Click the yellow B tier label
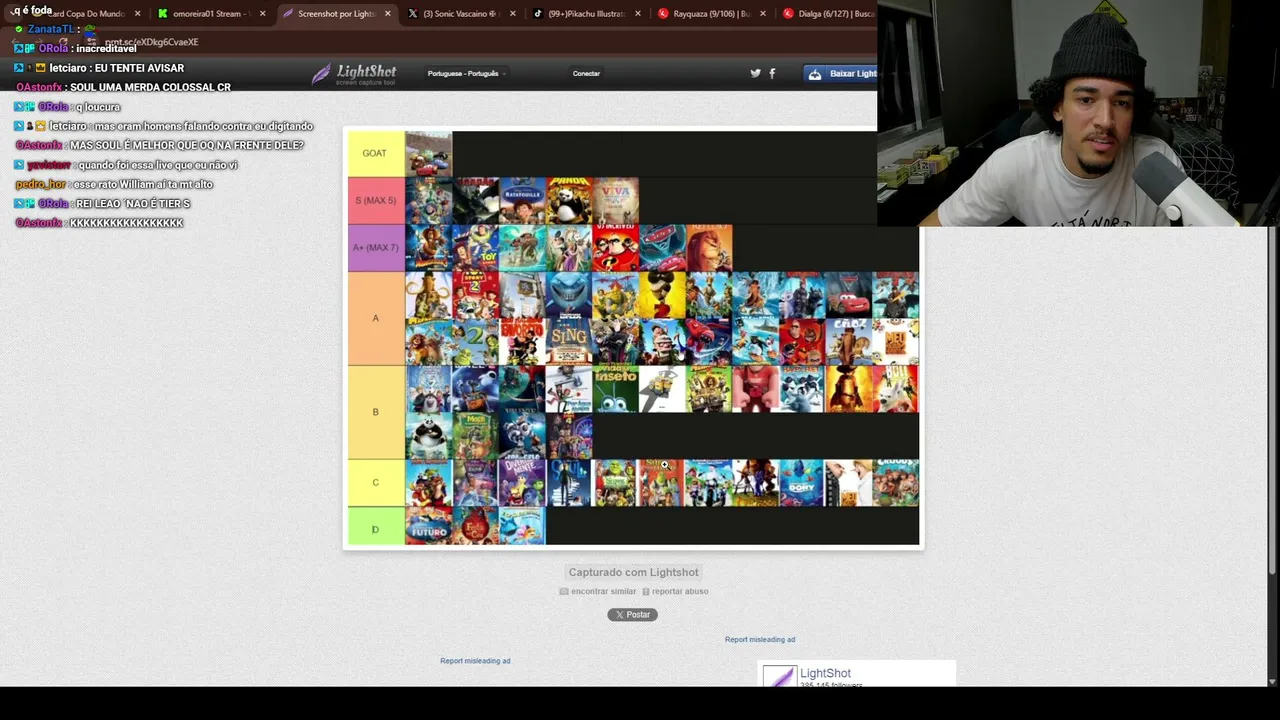The width and height of the screenshot is (1280, 720). (376, 412)
